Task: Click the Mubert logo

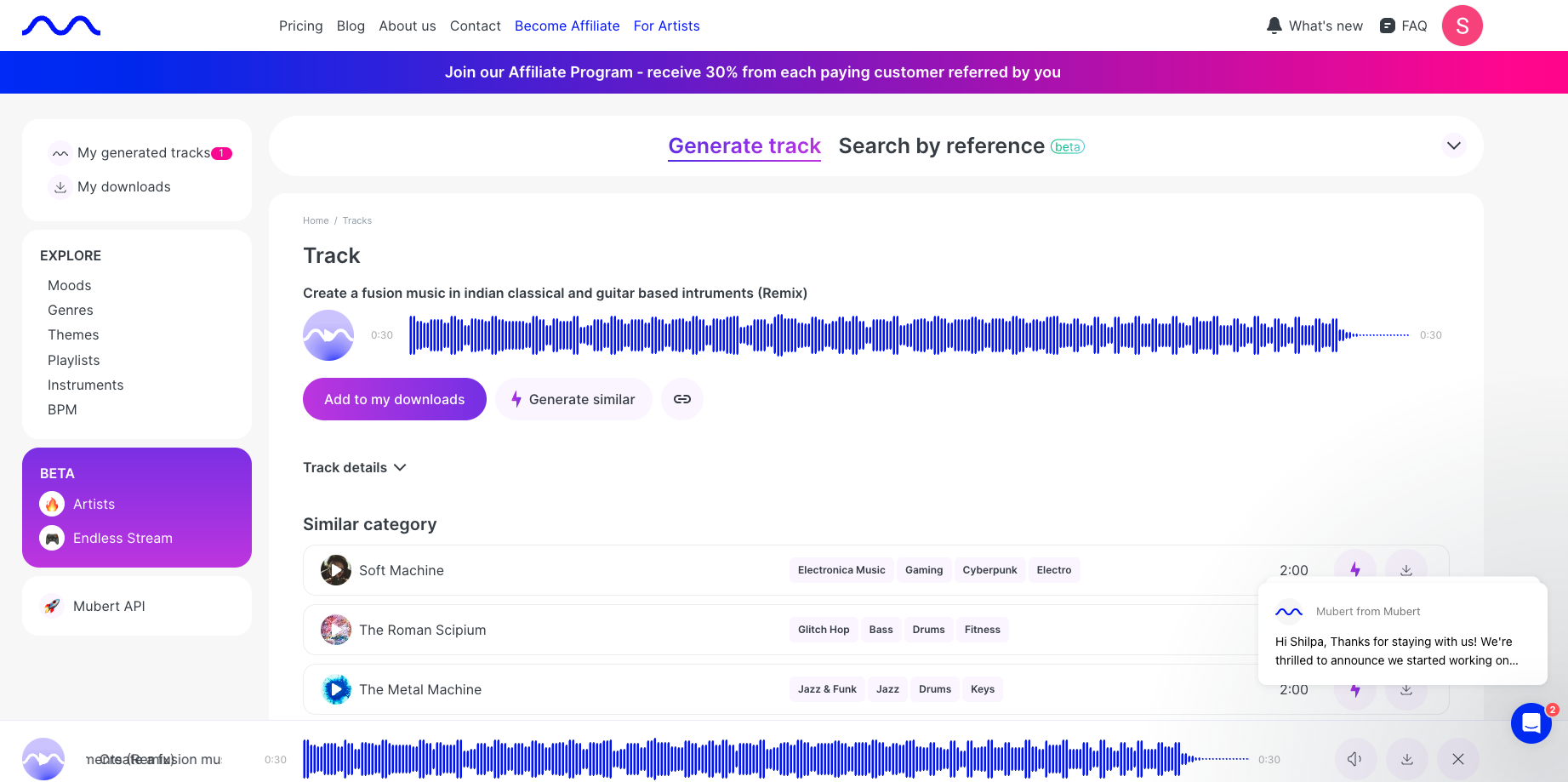Action: click(60, 25)
